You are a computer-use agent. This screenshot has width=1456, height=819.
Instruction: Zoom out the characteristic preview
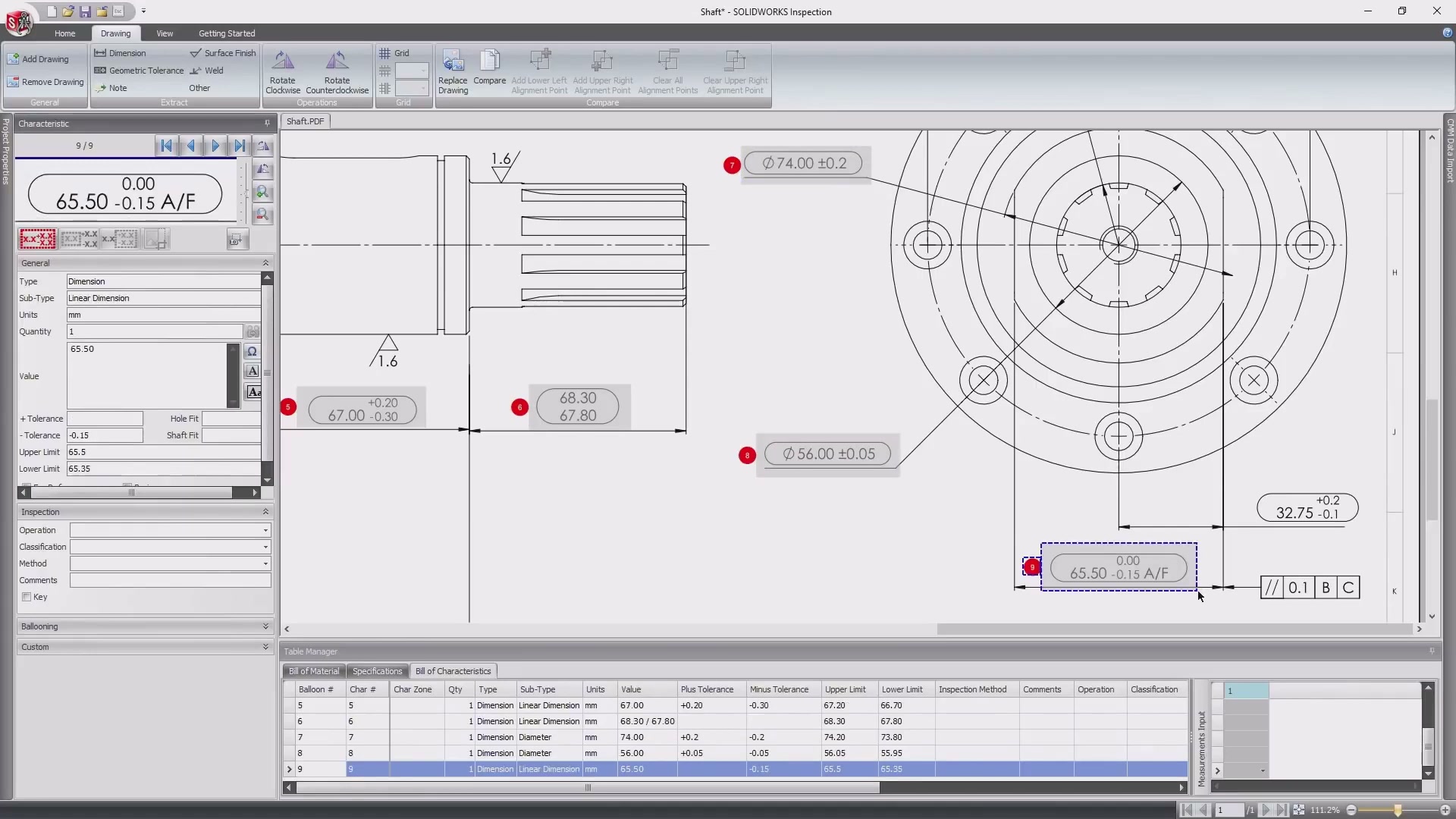click(x=262, y=215)
